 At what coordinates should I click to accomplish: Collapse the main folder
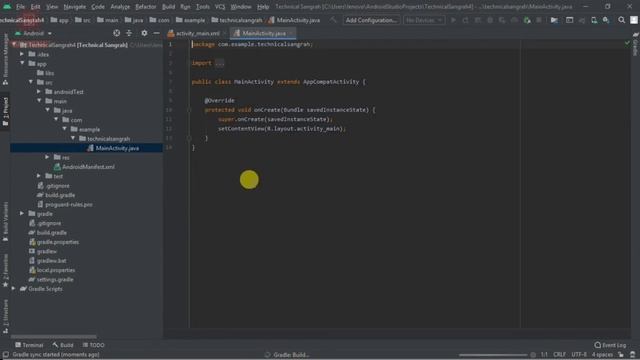(x=39, y=101)
